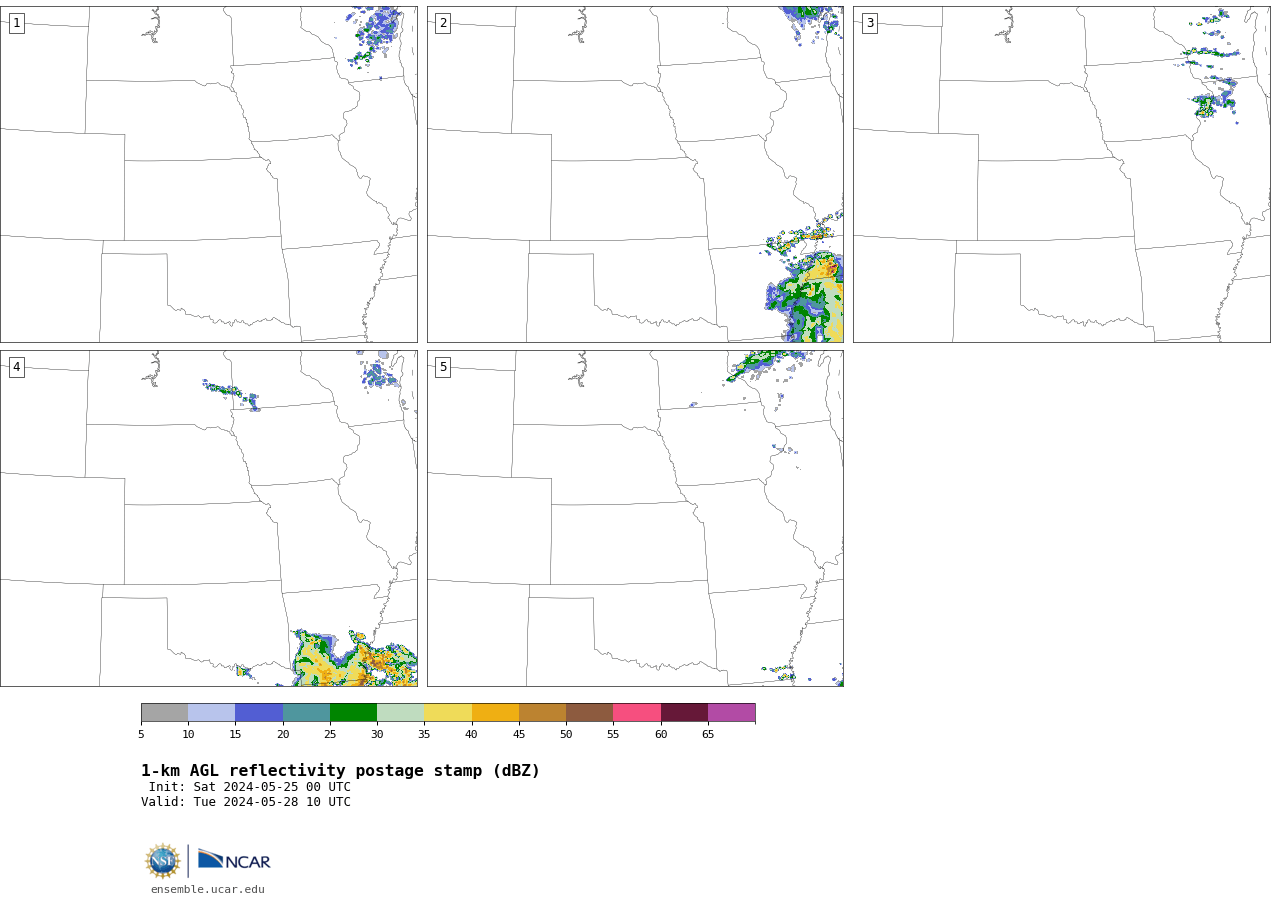
Task: Click the NCAR logo
Action: (x=234, y=860)
